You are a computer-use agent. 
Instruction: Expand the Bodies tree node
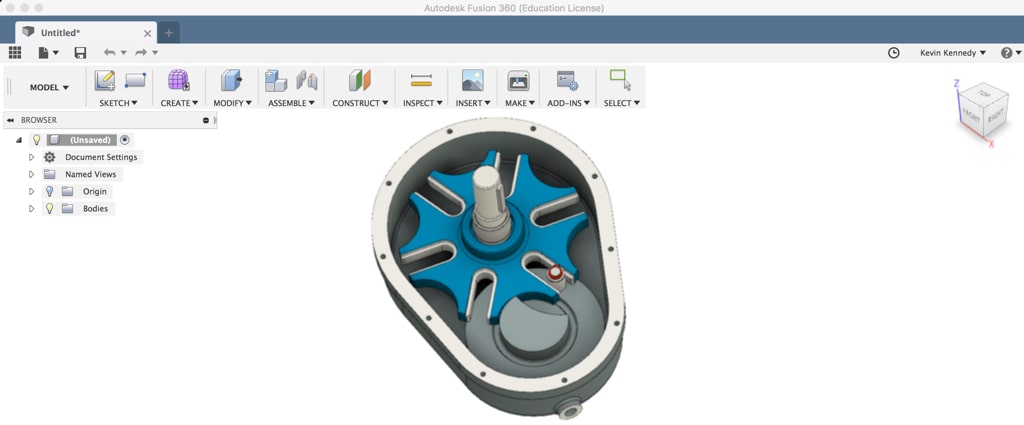pos(31,208)
